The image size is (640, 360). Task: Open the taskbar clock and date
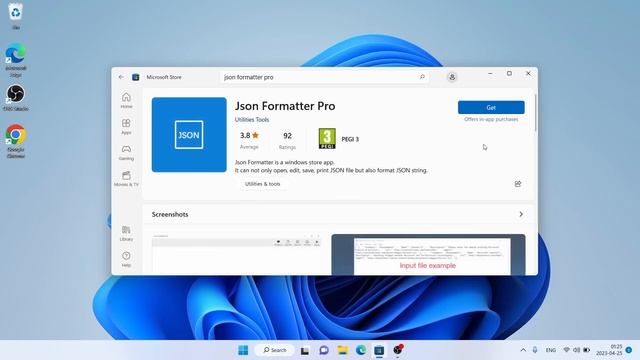[x=609, y=350]
